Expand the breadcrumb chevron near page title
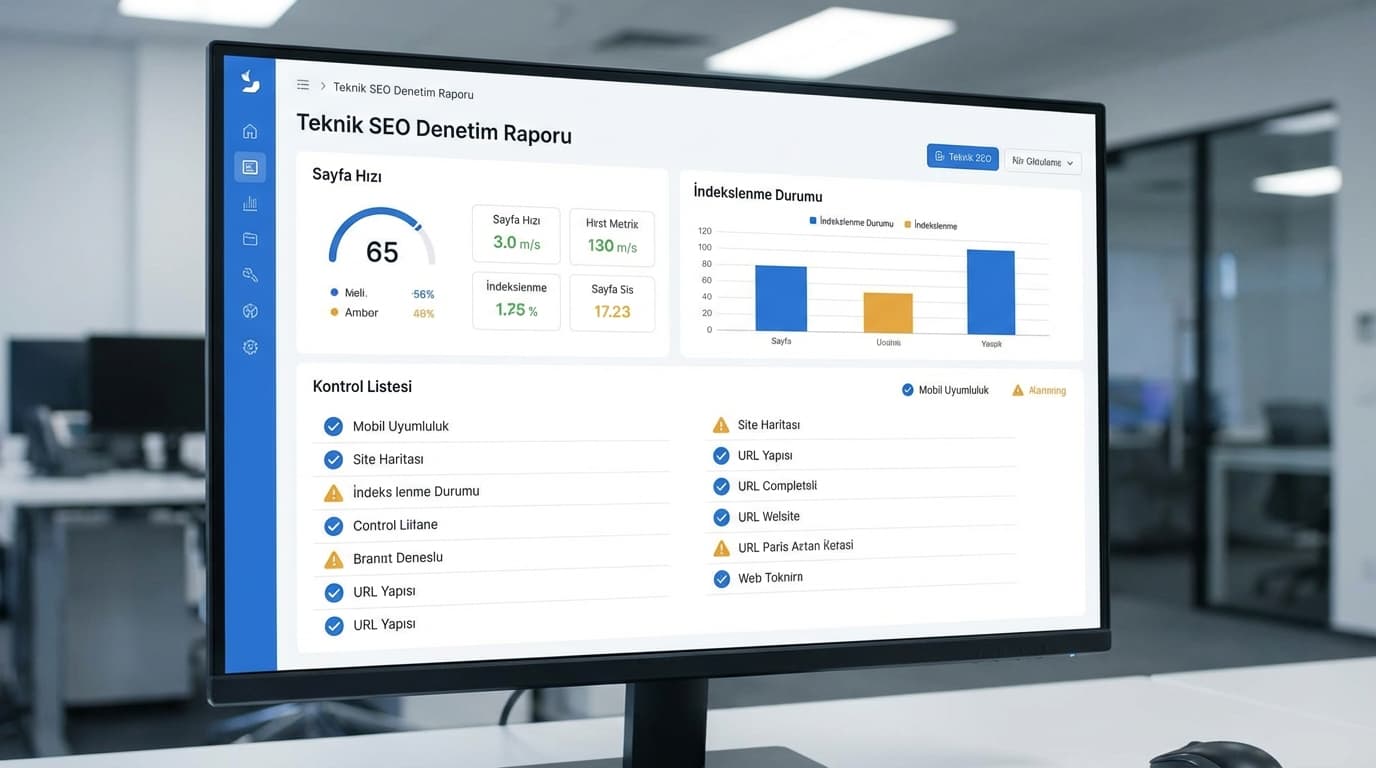 [322, 86]
